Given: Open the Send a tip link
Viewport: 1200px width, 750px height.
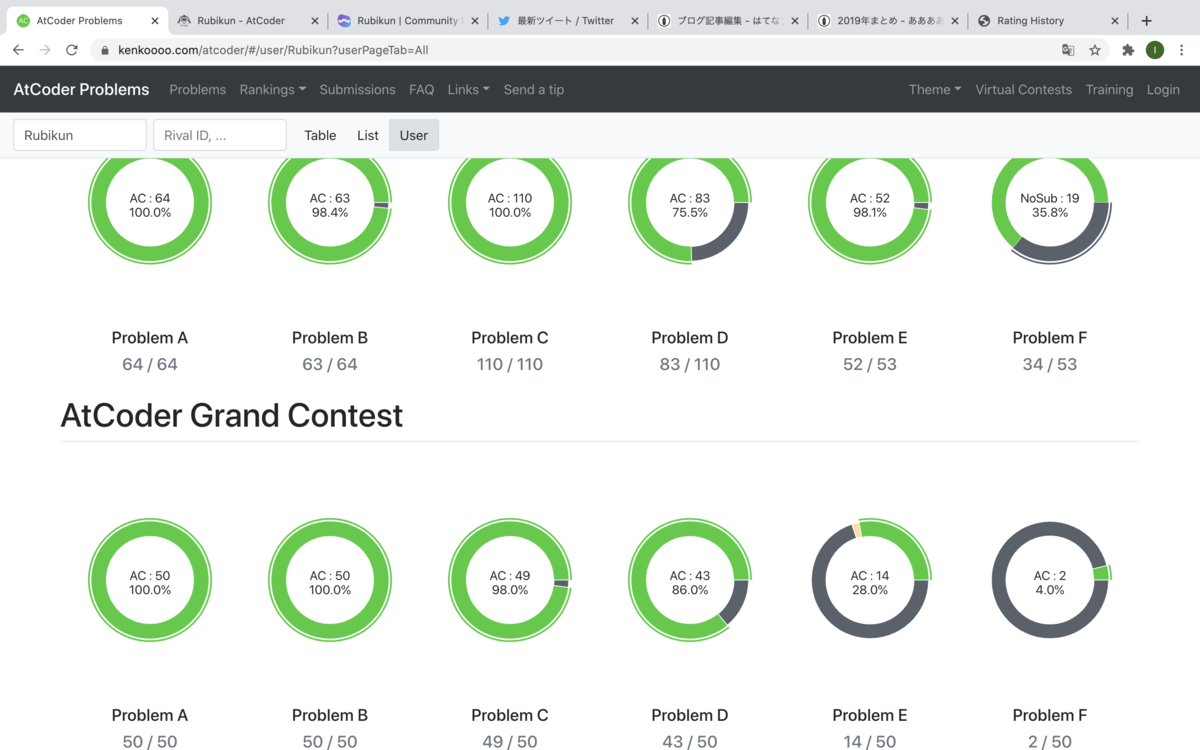Looking at the screenshot, I should point(534,89).
